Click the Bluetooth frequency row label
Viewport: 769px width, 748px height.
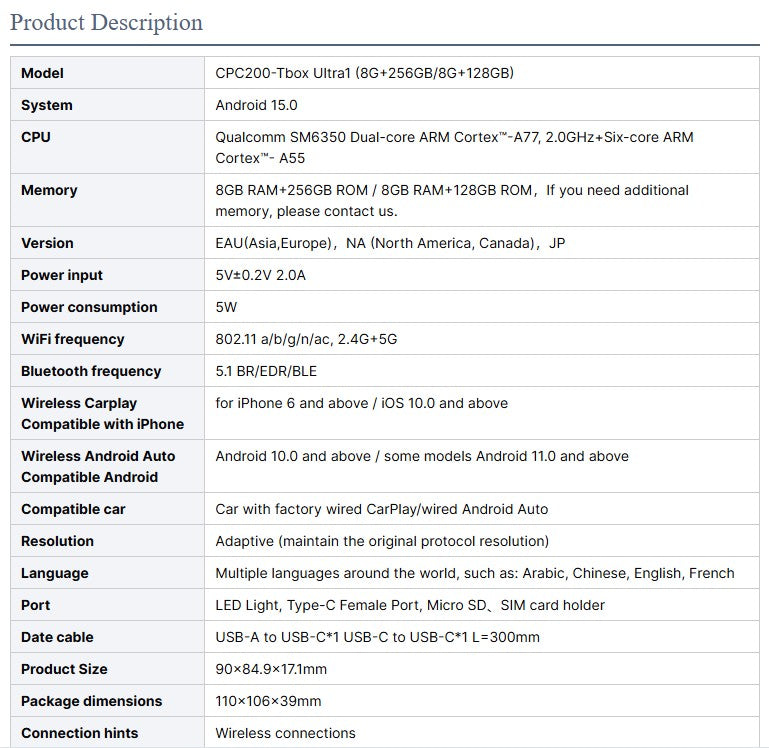[x=91, y=371]
